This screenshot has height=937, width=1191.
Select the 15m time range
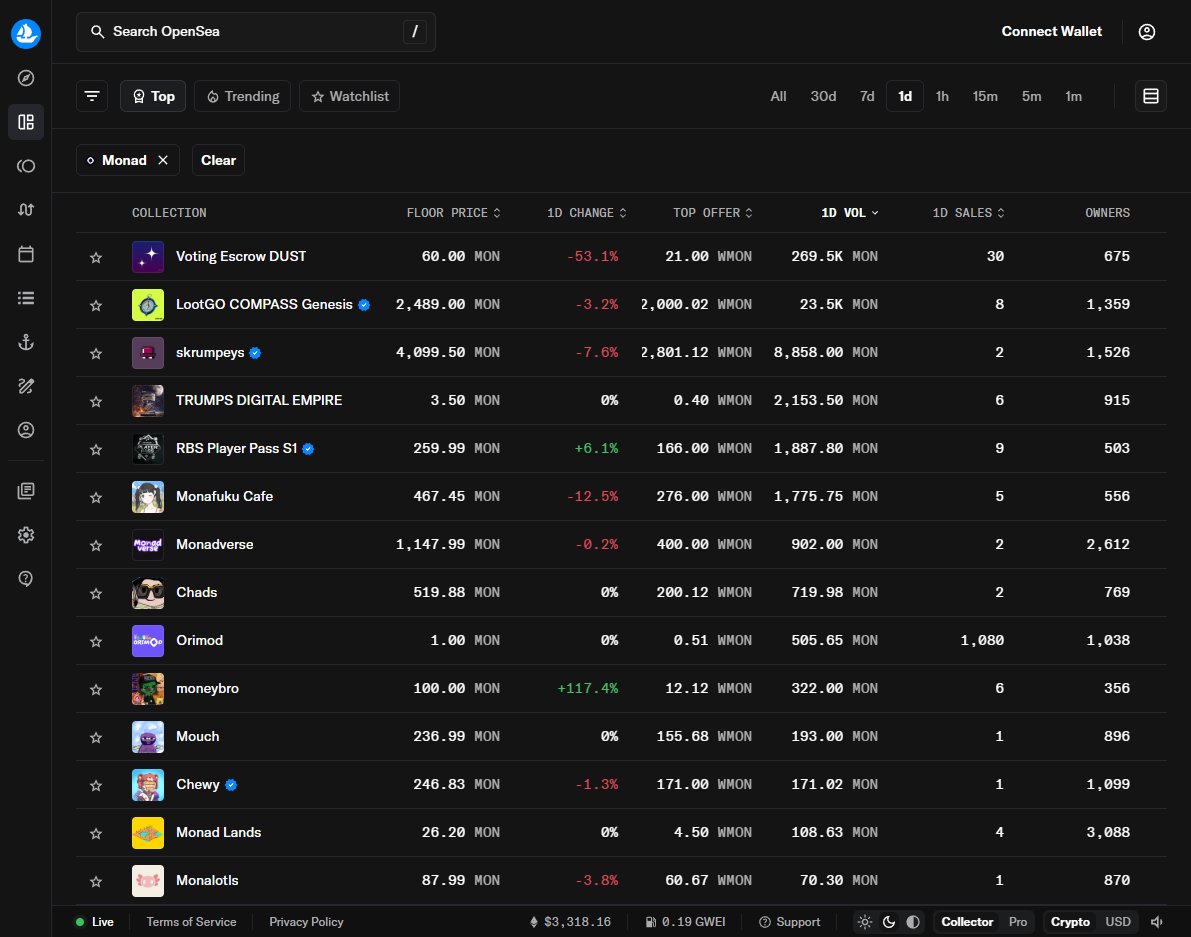pos(985,96)
